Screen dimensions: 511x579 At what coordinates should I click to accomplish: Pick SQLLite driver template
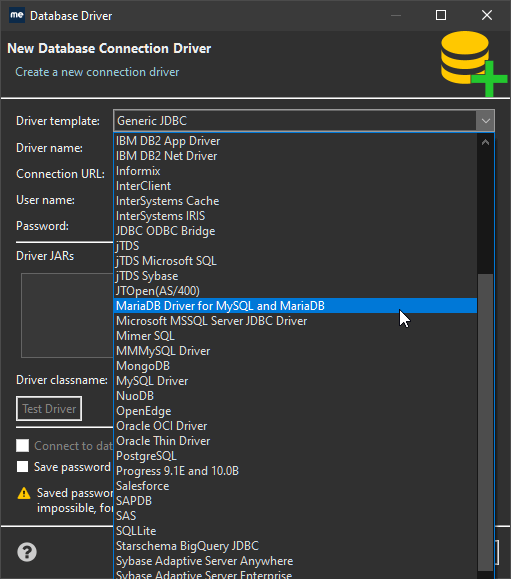pyautogui.click(x=295, y=531)
